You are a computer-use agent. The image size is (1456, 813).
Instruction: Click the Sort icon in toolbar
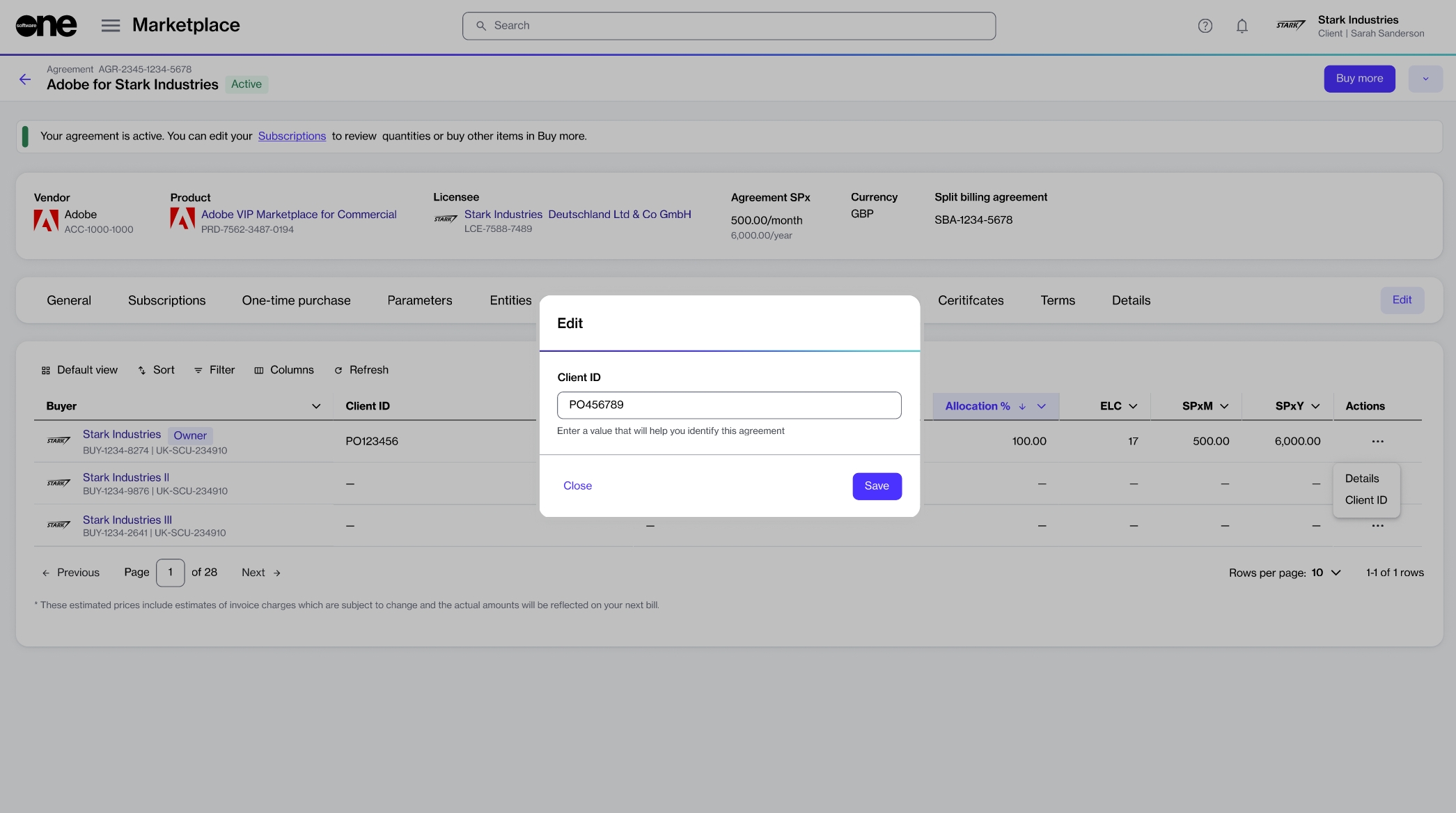click(142, 371)
